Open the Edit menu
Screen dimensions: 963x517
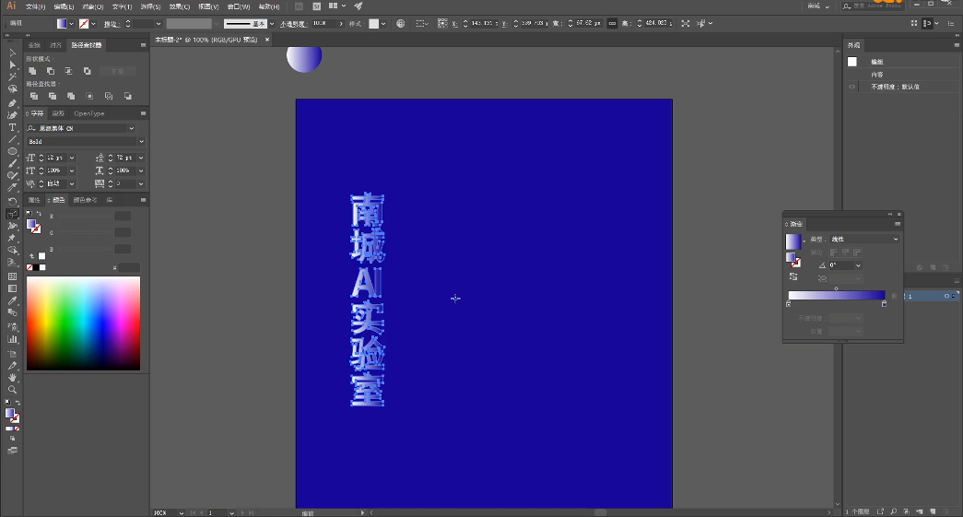click(63, 7)
